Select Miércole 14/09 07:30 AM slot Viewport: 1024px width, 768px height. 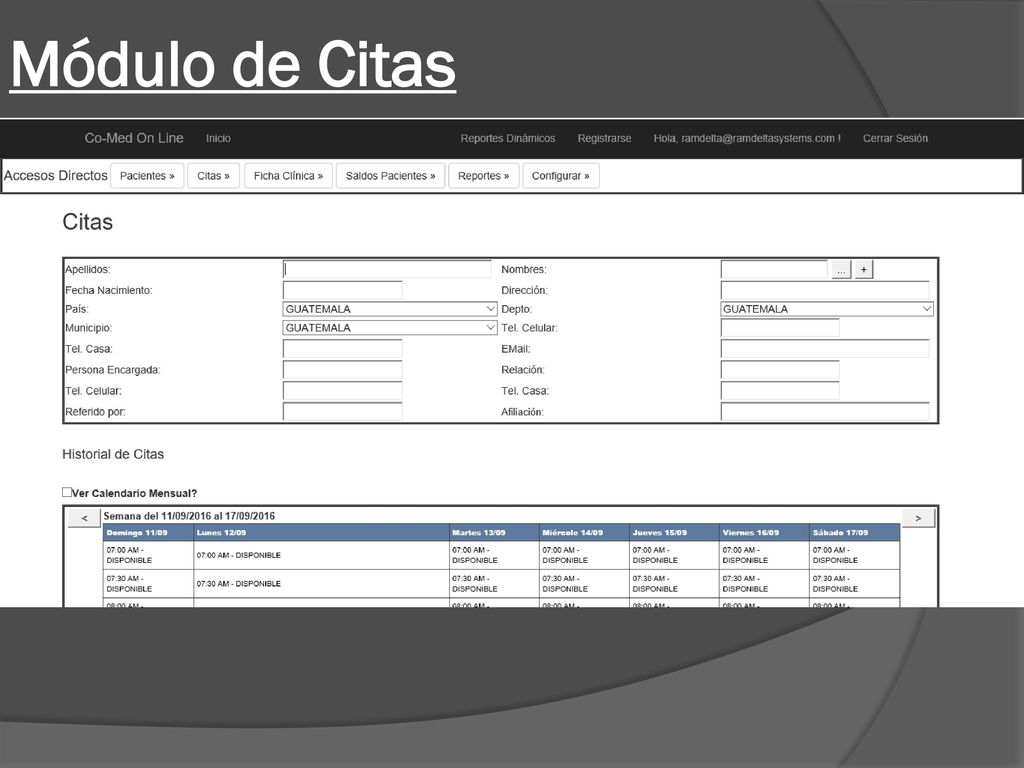point(584,584)
